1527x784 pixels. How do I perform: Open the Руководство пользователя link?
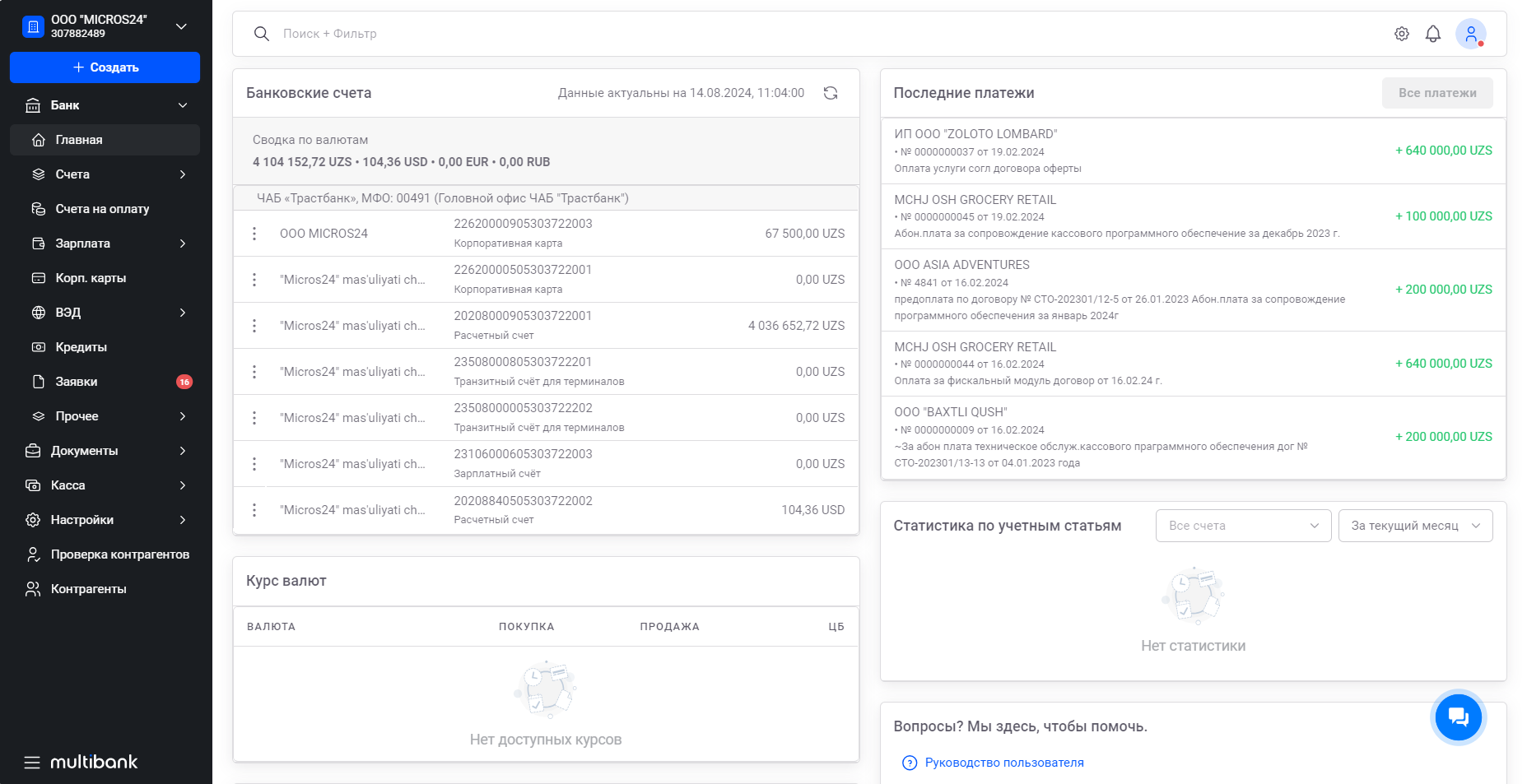pyautogui.click(x=1003, y=763)
